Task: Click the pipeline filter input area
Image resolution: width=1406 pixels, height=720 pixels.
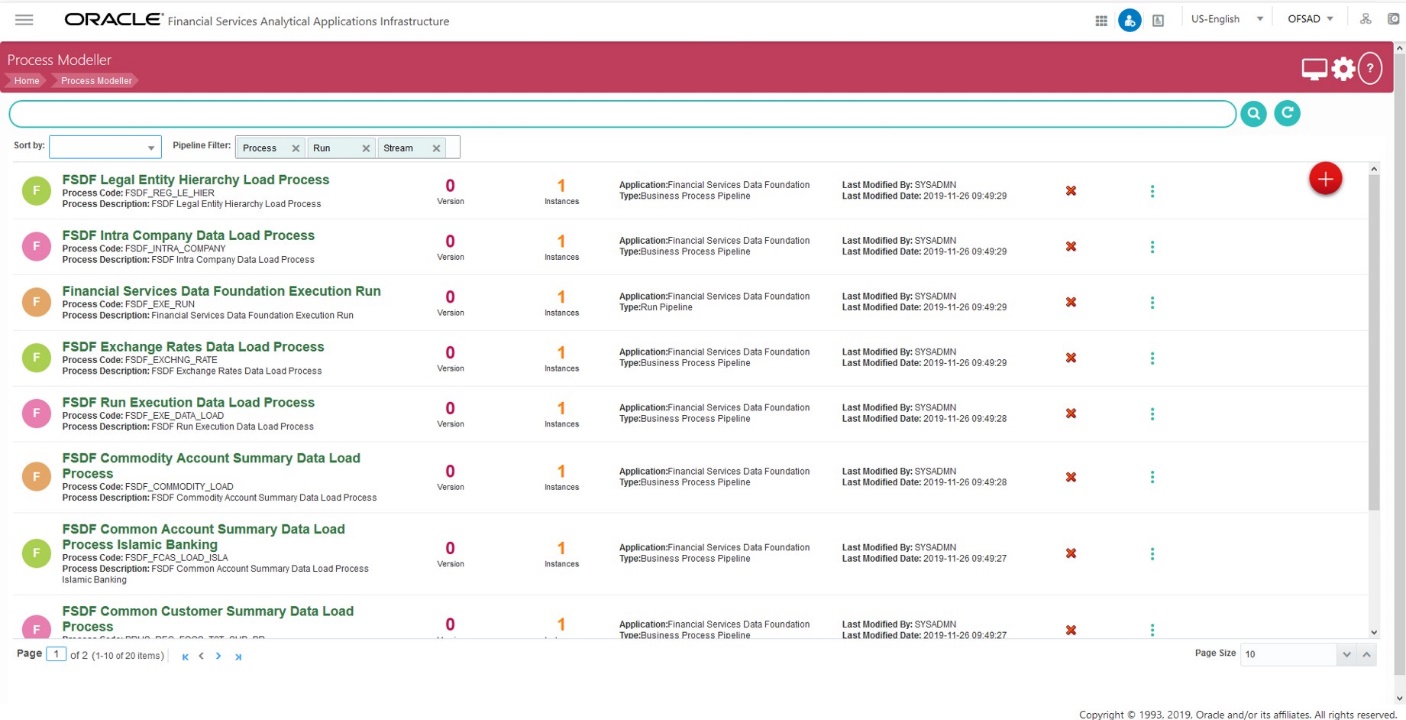Action: pos(348,147)
